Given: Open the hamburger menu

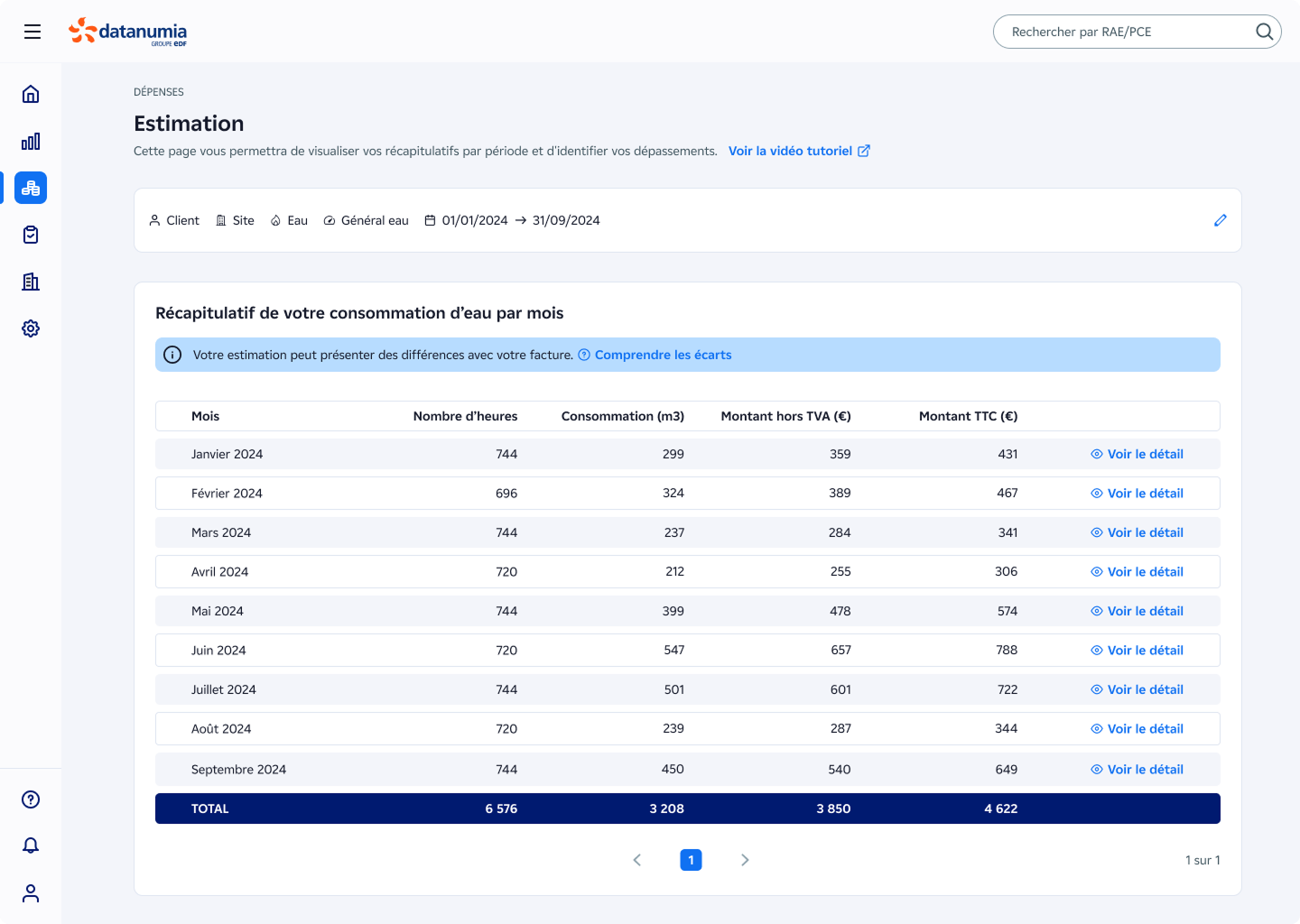Looking at the screenshot, I should coord(32,32).
